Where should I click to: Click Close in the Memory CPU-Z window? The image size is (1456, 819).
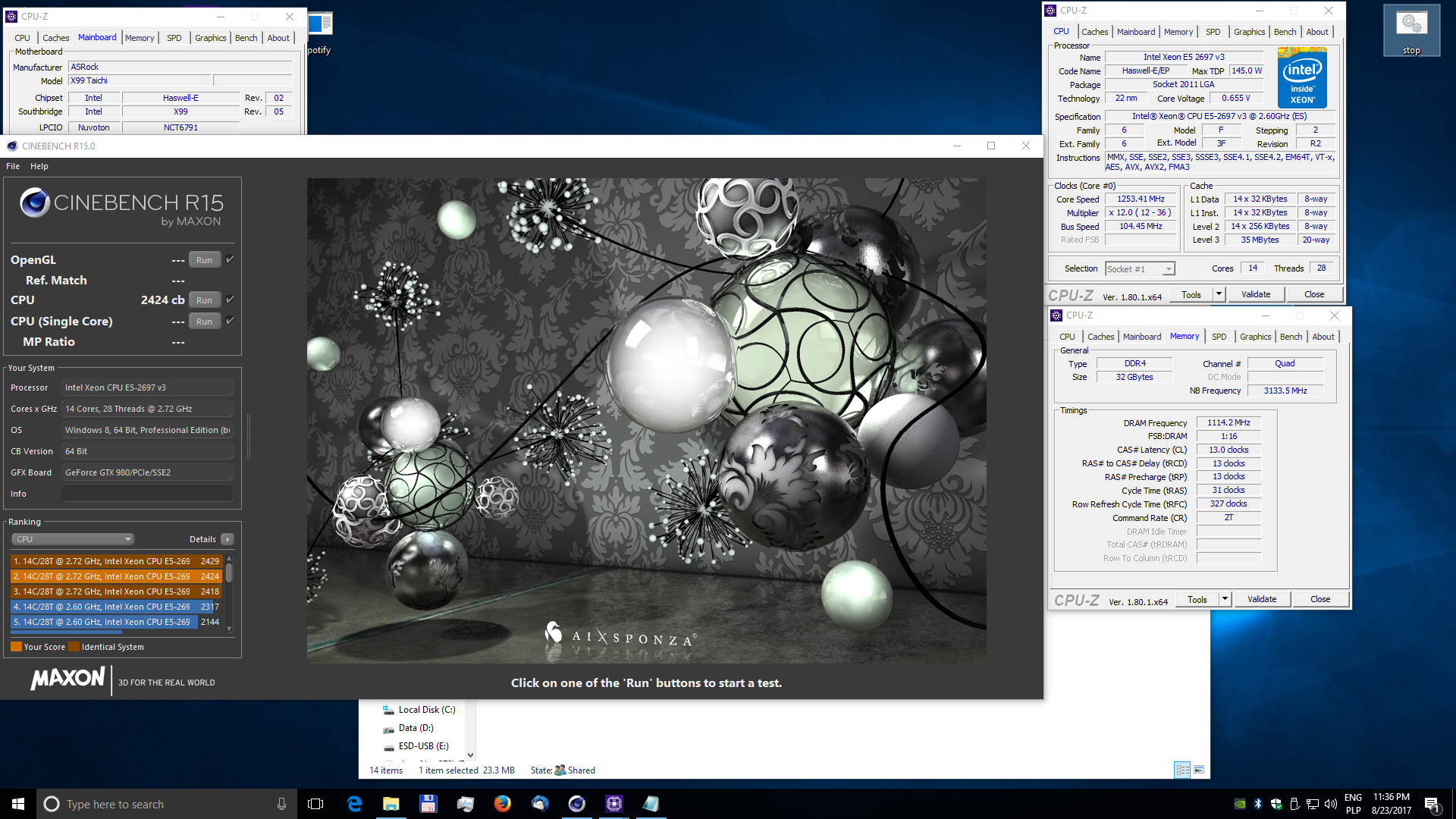coord(1320,599)
